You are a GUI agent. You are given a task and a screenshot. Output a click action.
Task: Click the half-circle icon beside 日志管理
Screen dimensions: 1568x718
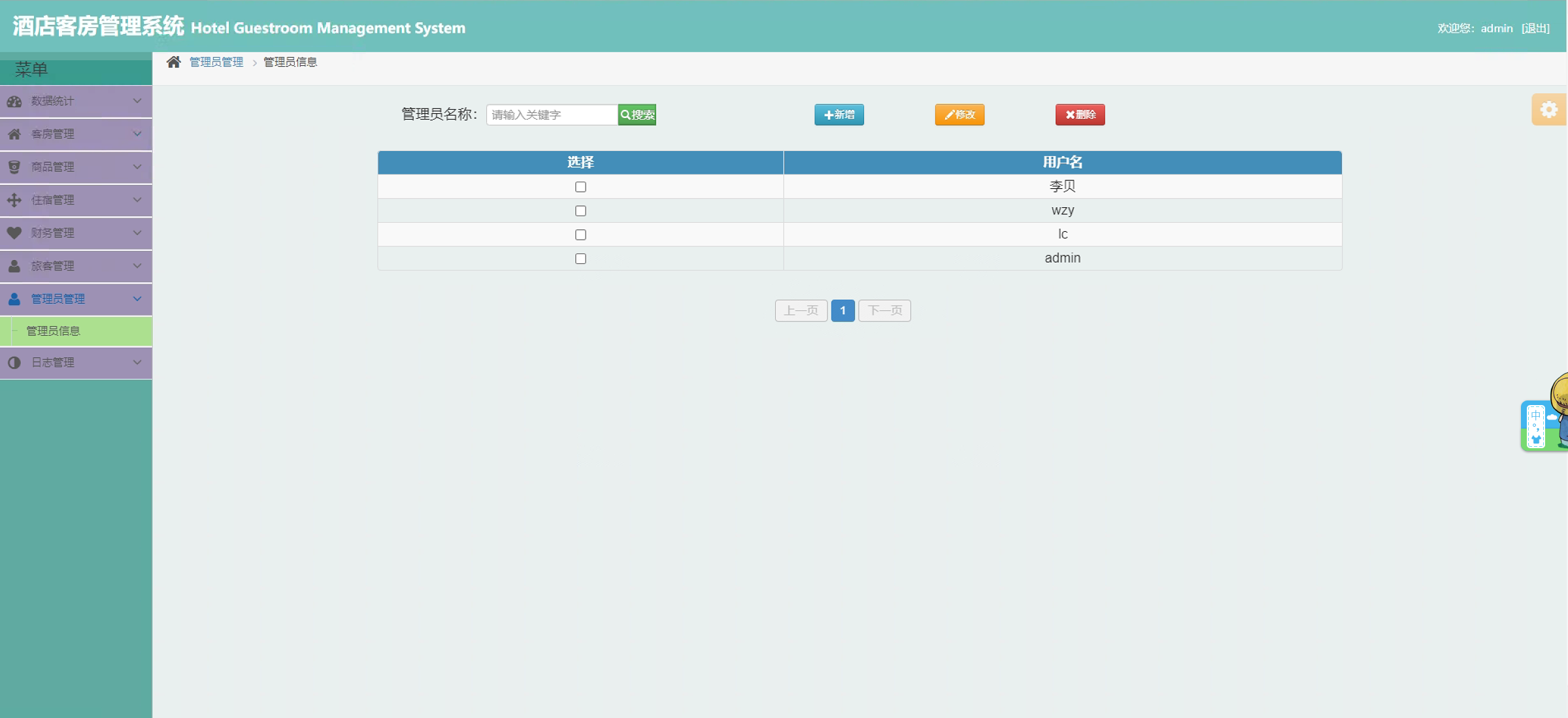tap(14, 363)
